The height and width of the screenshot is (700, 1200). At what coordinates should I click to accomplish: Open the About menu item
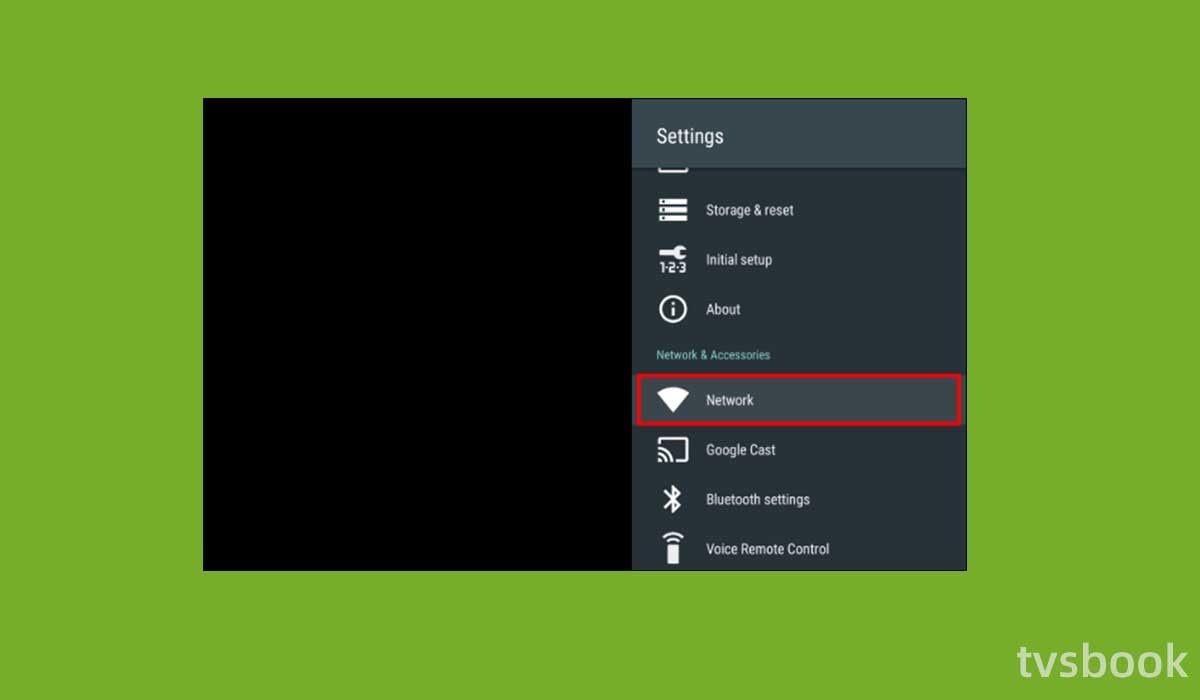point(799,309)
